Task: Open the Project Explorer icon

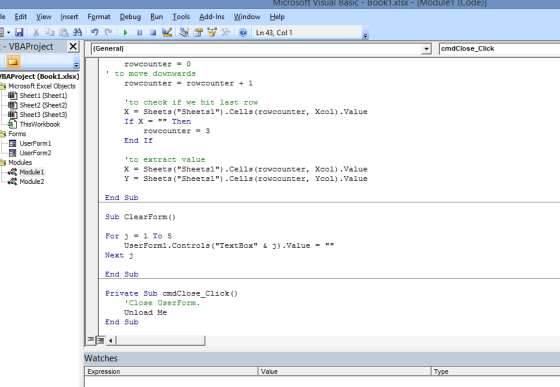Action: tap(184, 32)
